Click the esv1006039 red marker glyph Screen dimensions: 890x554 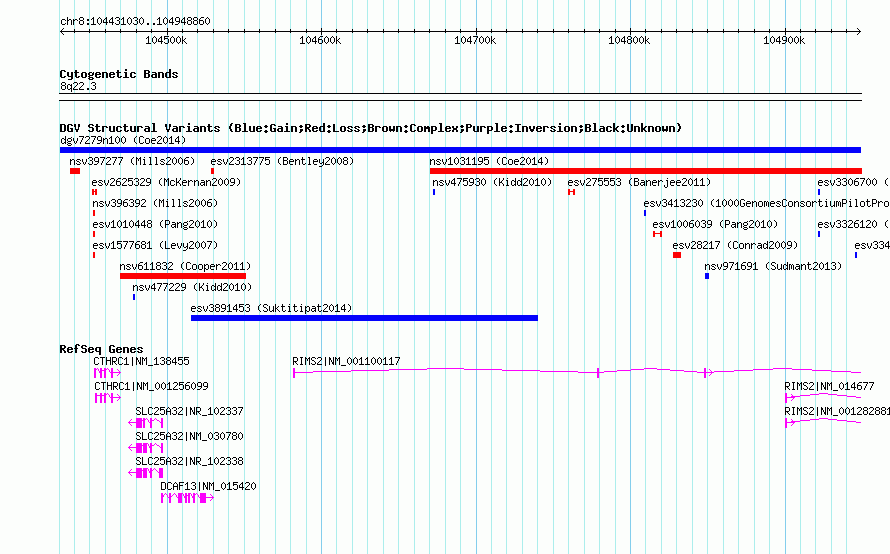click(x=657, y=234)
